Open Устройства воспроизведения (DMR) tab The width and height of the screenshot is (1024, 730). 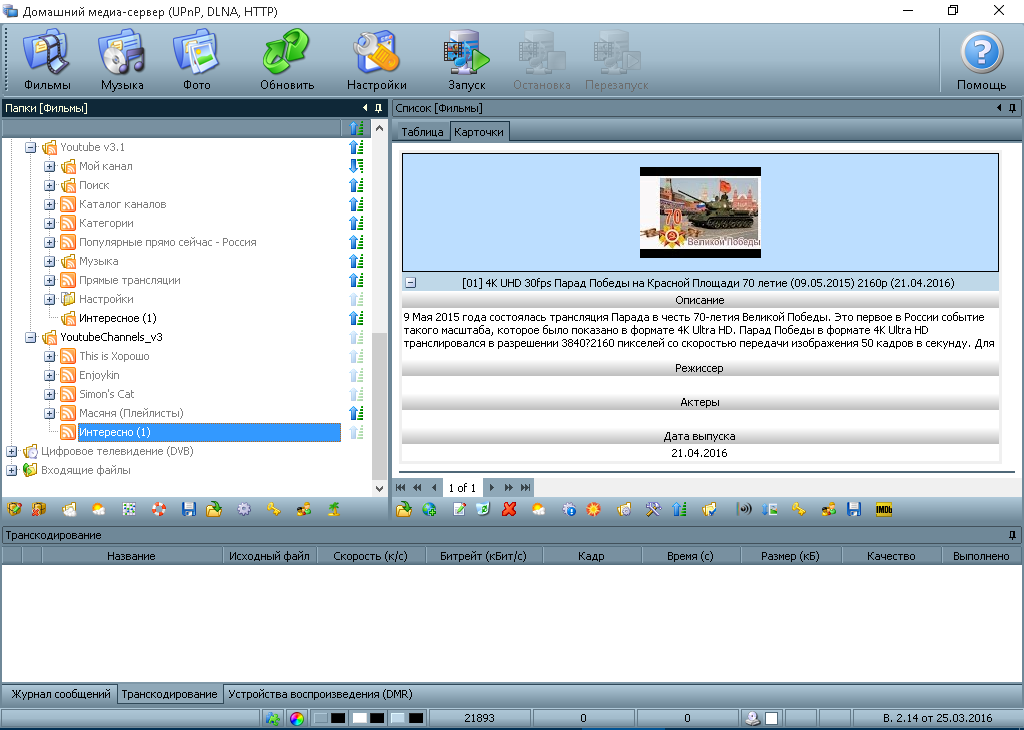tap(320, 694)
